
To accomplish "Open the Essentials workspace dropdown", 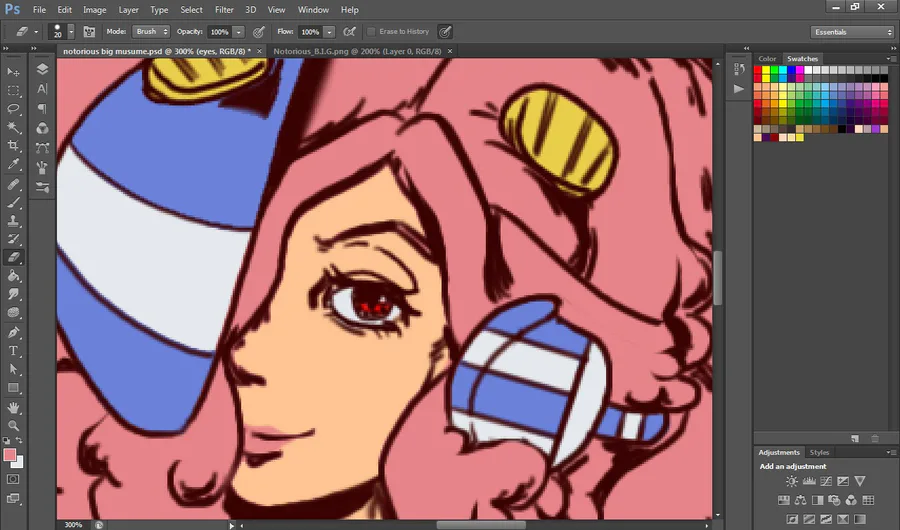I will 852,32.
